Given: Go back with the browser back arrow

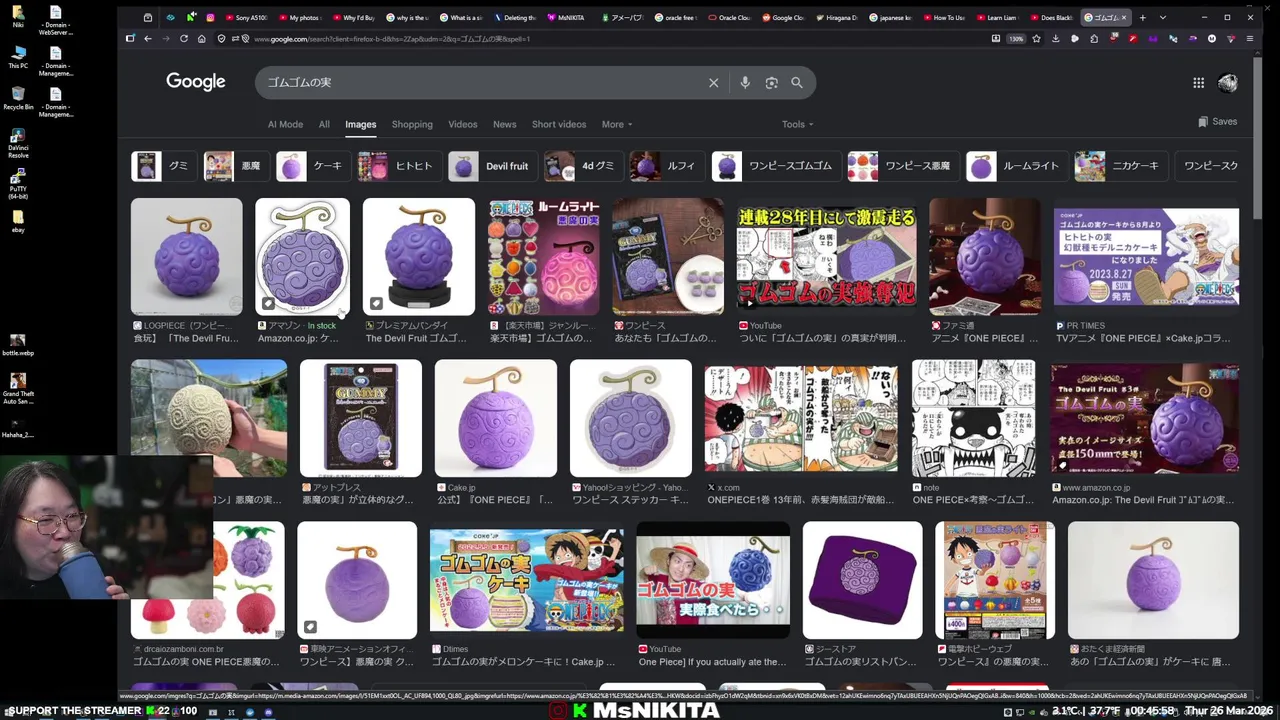Looking at the screenshot, I should tap(147, 39).
